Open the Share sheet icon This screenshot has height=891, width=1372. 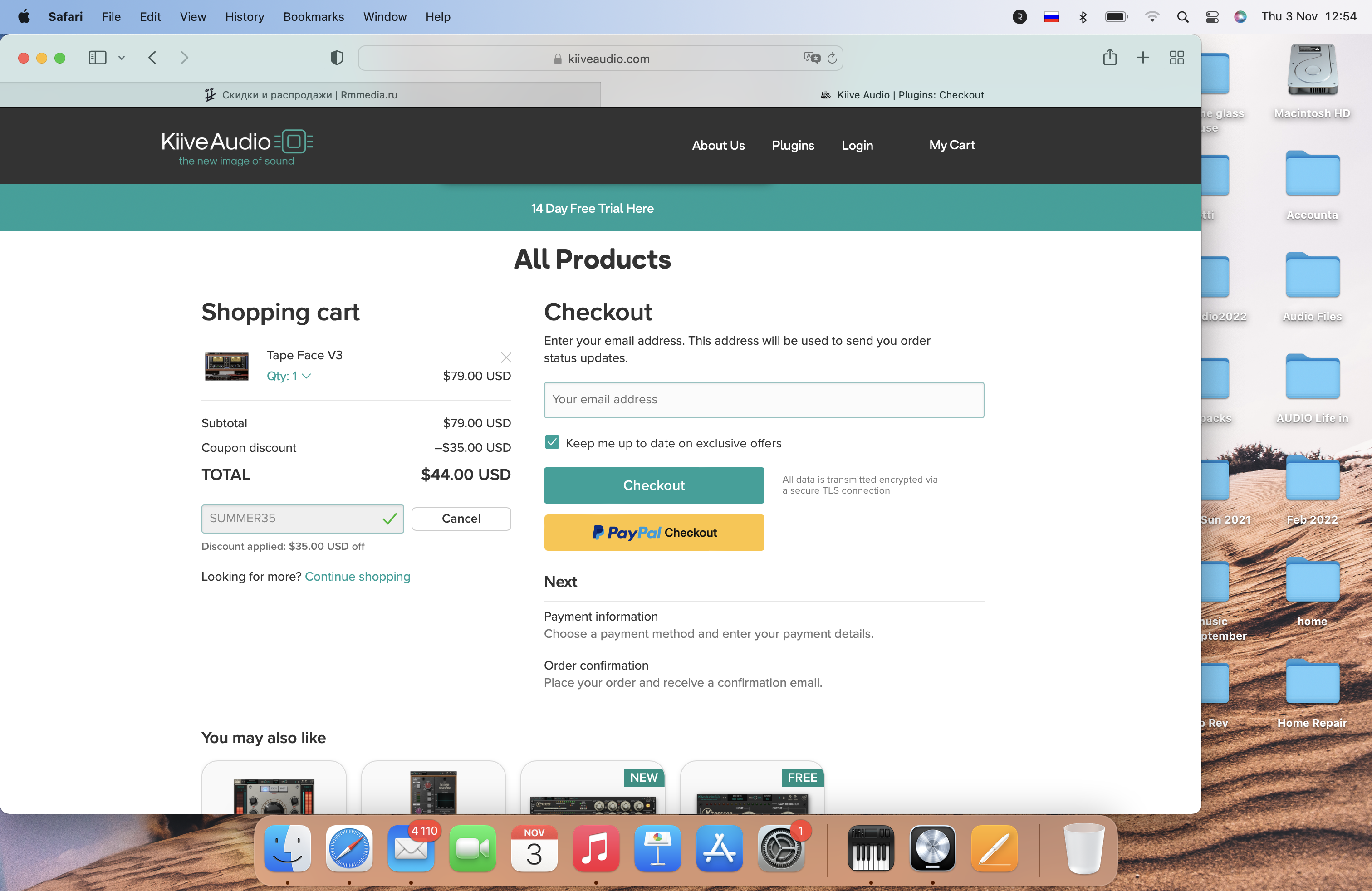1110,58
